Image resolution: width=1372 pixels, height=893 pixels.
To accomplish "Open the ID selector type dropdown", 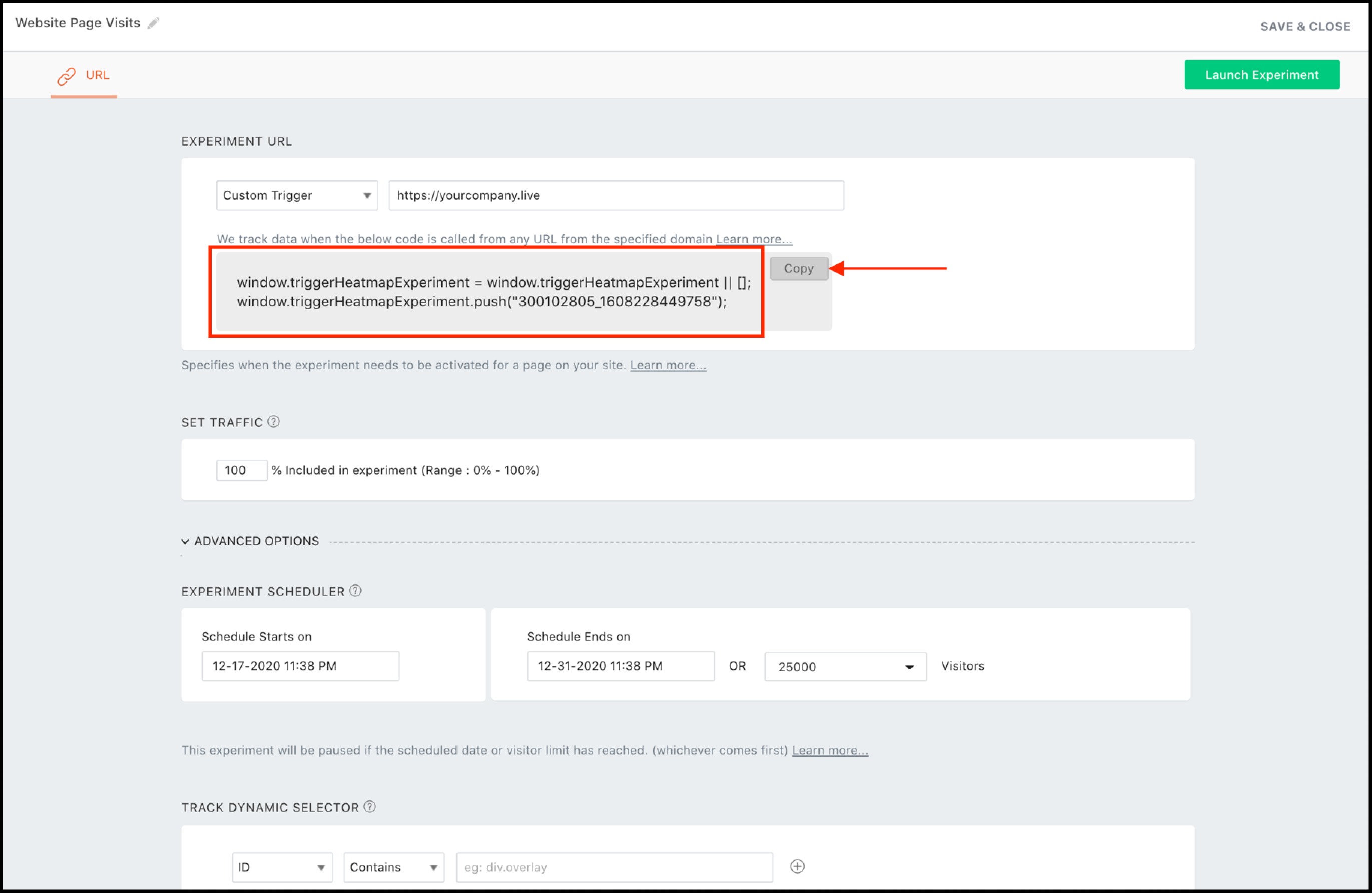I will point(282,867).
